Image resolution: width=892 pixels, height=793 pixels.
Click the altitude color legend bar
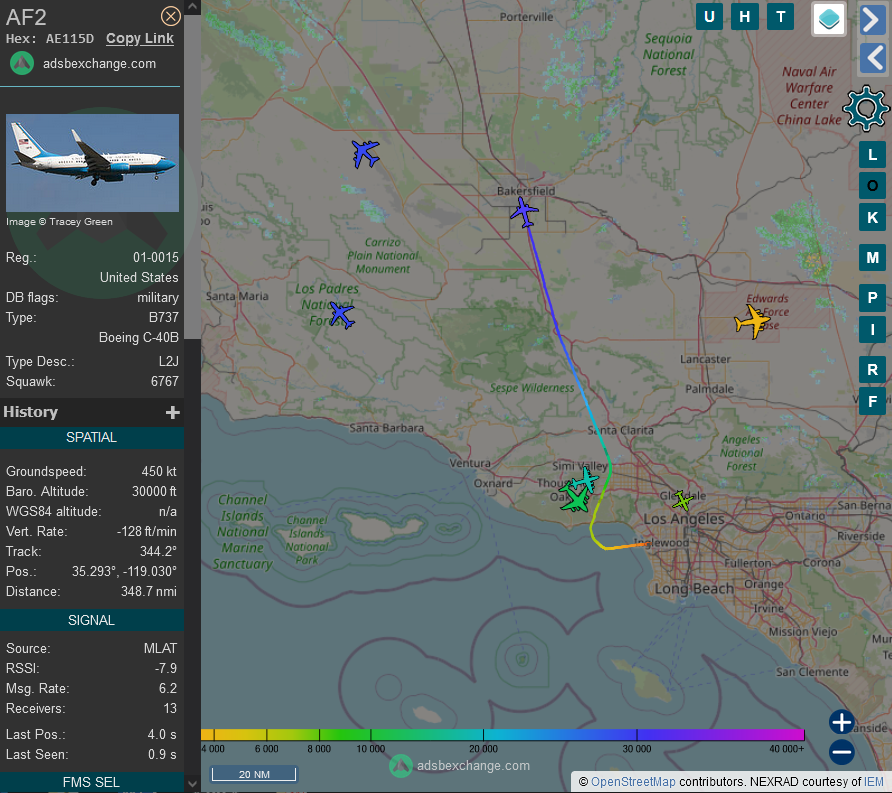coord(503,734)
